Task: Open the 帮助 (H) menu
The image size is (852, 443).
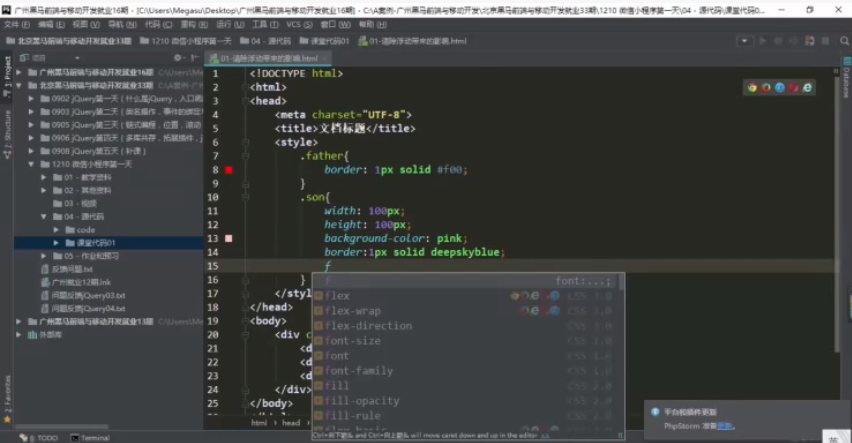Action: point(372,24)
